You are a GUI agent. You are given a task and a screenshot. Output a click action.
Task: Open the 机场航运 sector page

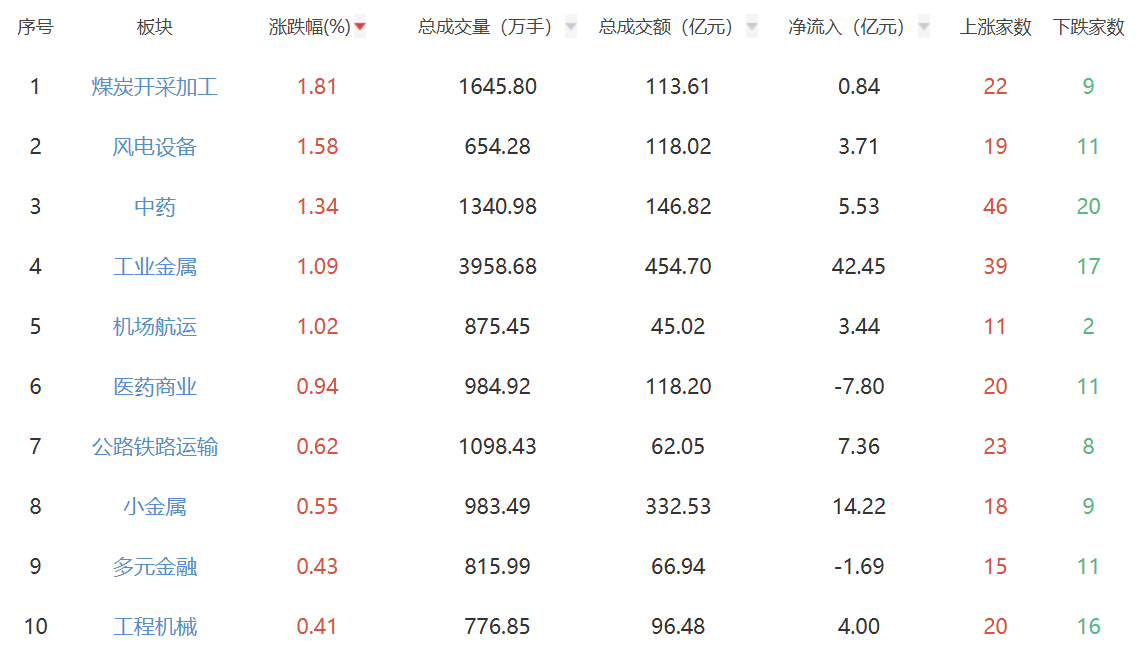[154, 327]
